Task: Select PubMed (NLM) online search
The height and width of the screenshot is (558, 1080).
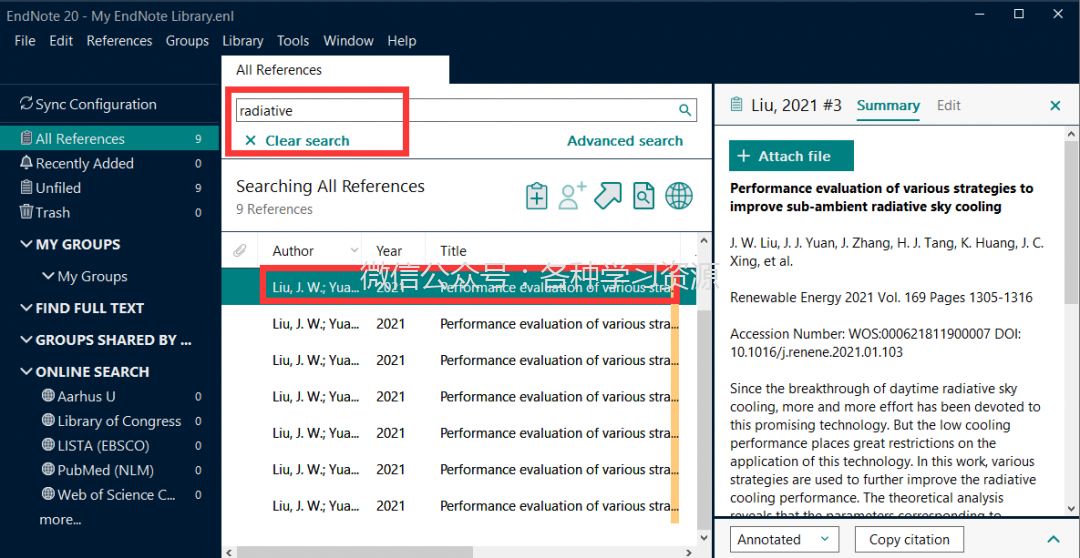Action: (x=105, y=470)
